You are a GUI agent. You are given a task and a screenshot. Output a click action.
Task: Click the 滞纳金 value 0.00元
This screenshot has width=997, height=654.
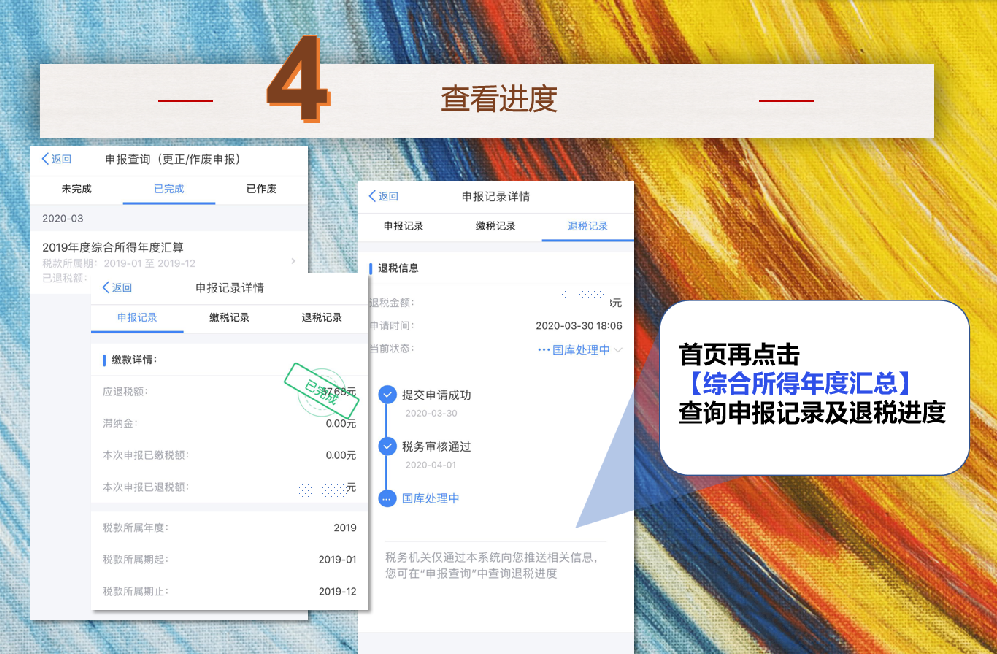(x=341, y=423)
